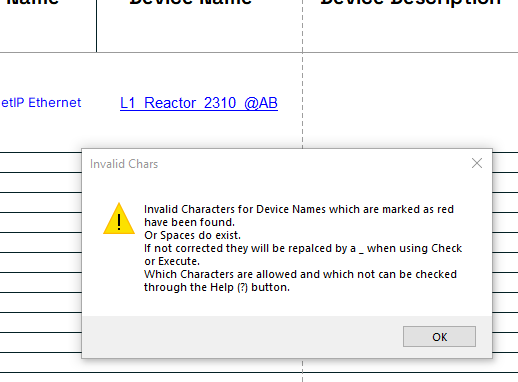The width and height of the screenshot is (518, 382).
Task: Click OK in Invalid Chars dialog
Action: [439, 336]
